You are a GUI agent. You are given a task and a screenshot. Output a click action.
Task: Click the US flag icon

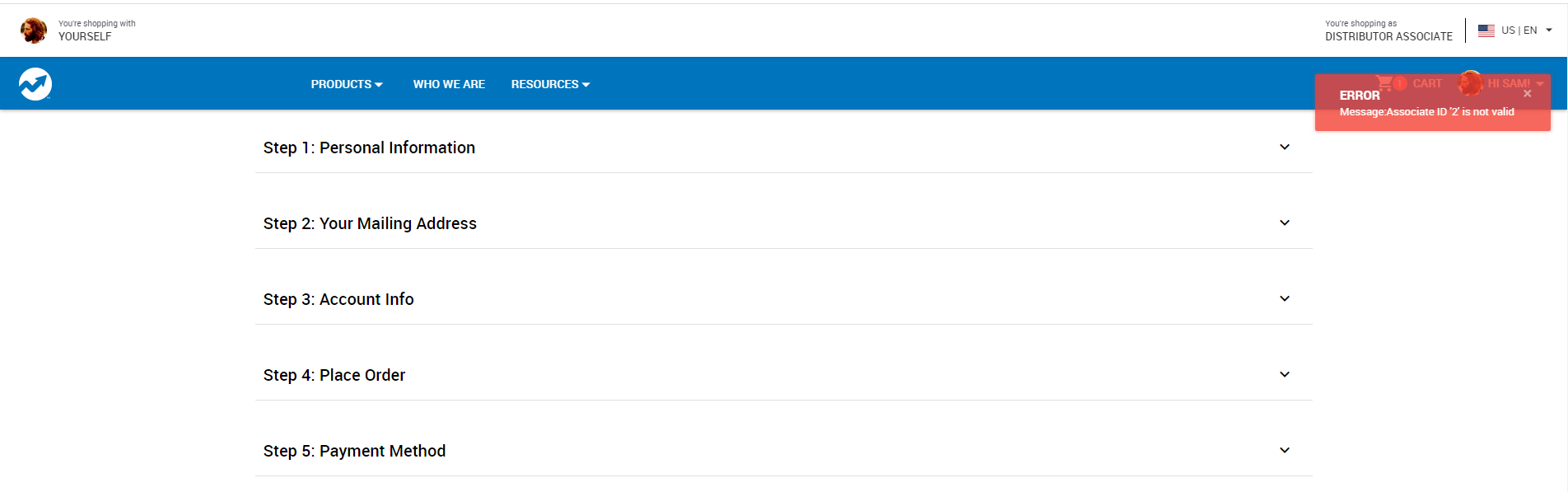1486,30
